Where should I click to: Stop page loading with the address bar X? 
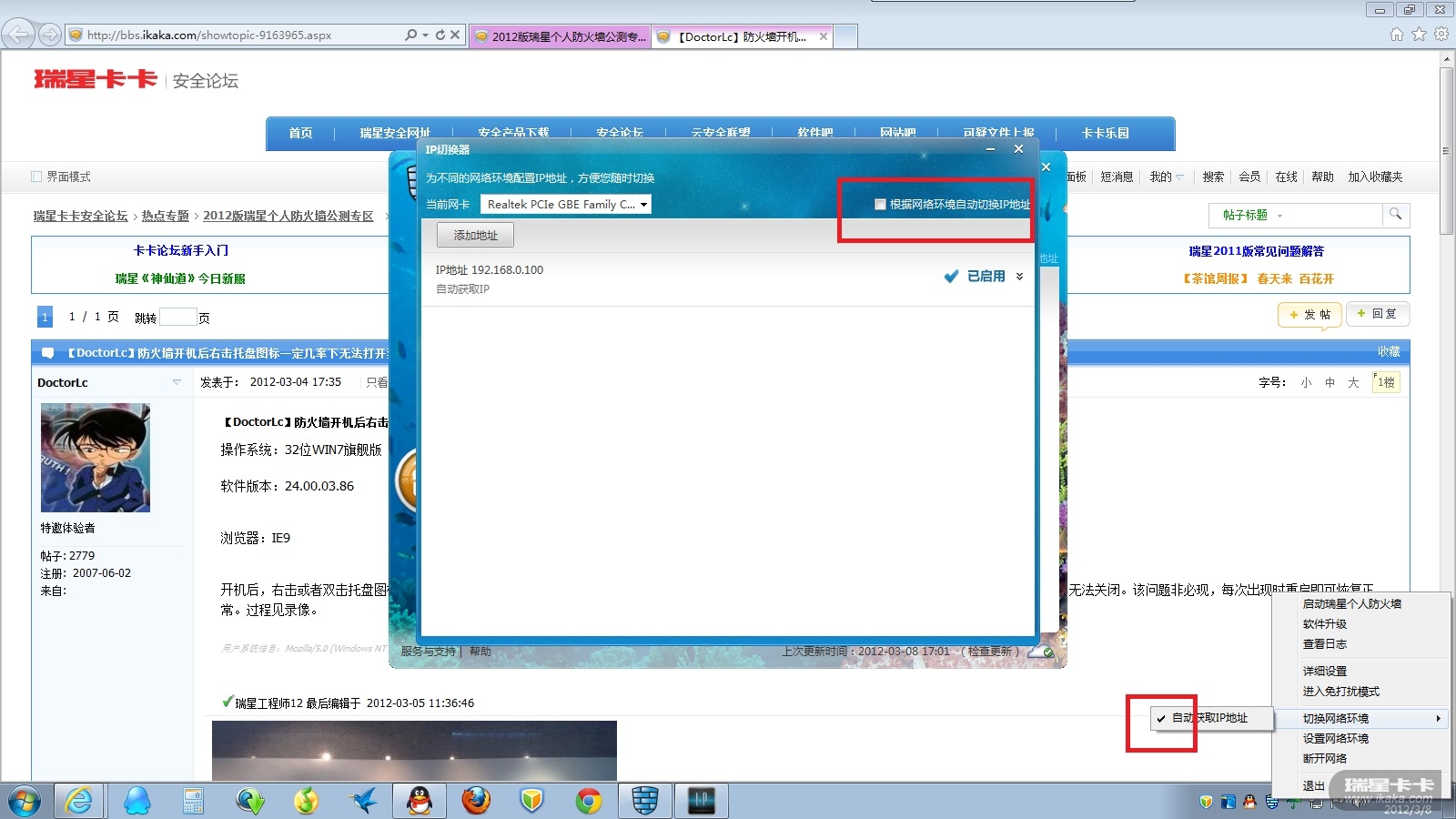click(x=455, y=35)
